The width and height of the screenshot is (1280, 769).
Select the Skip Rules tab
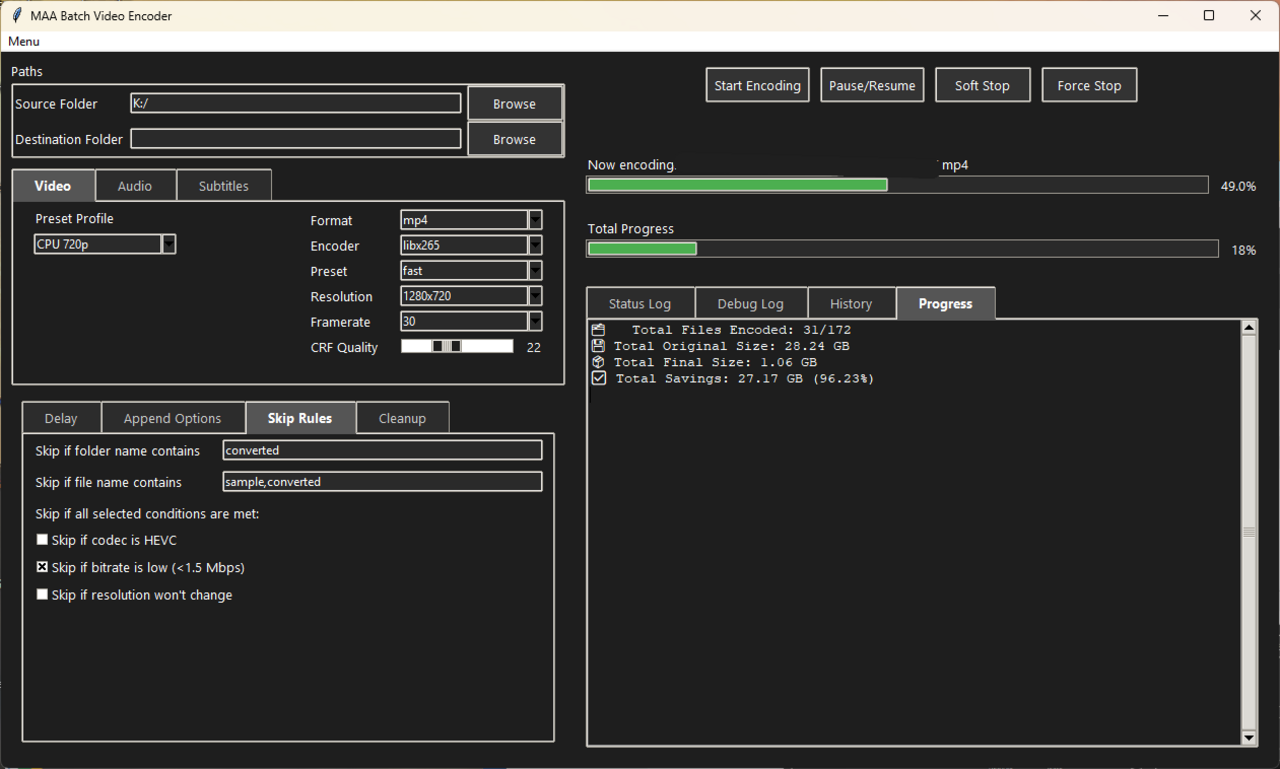(x=300, y=418)
